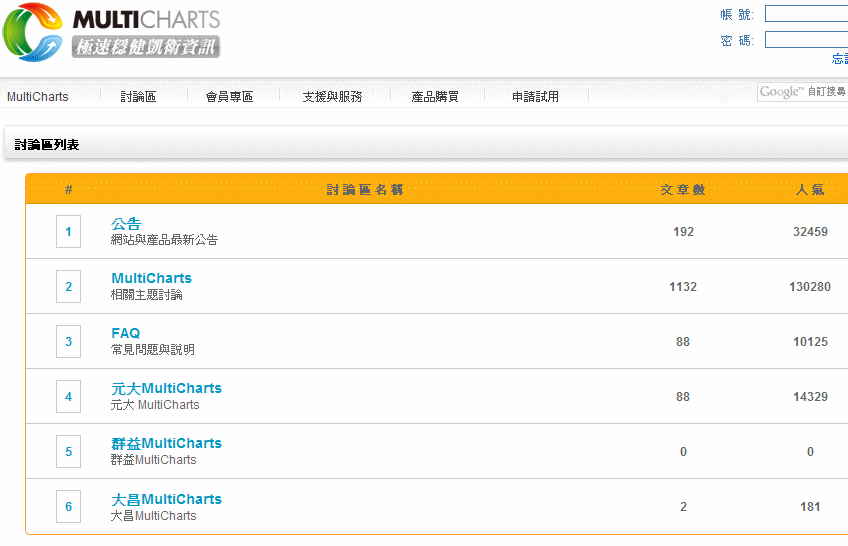The image size is (848, 546).
Task: Click the MULTICHARTS brand banner
Action: [146, 33]
